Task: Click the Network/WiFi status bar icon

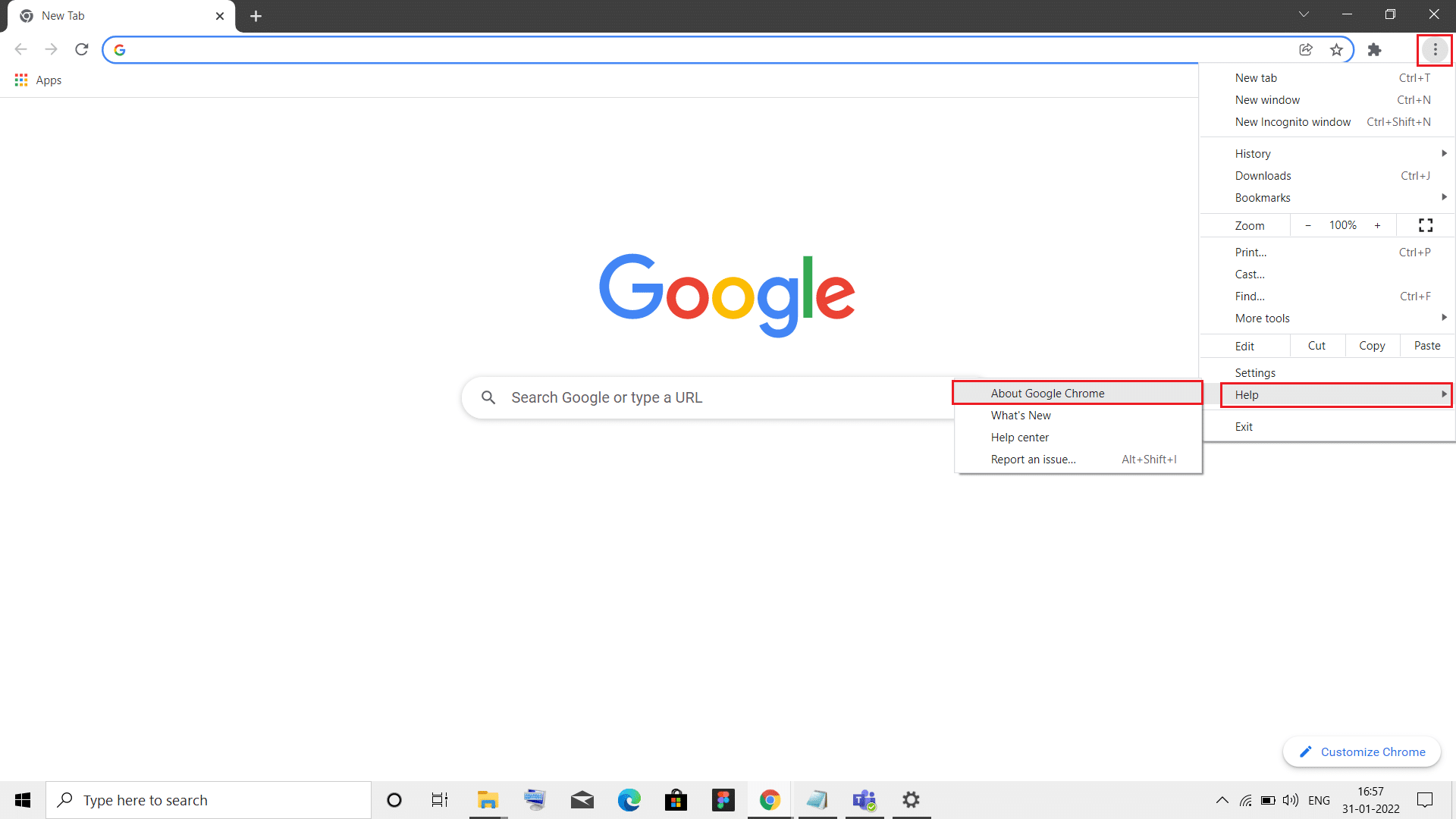Action: pyautogui.click(x=1245, y=800)
